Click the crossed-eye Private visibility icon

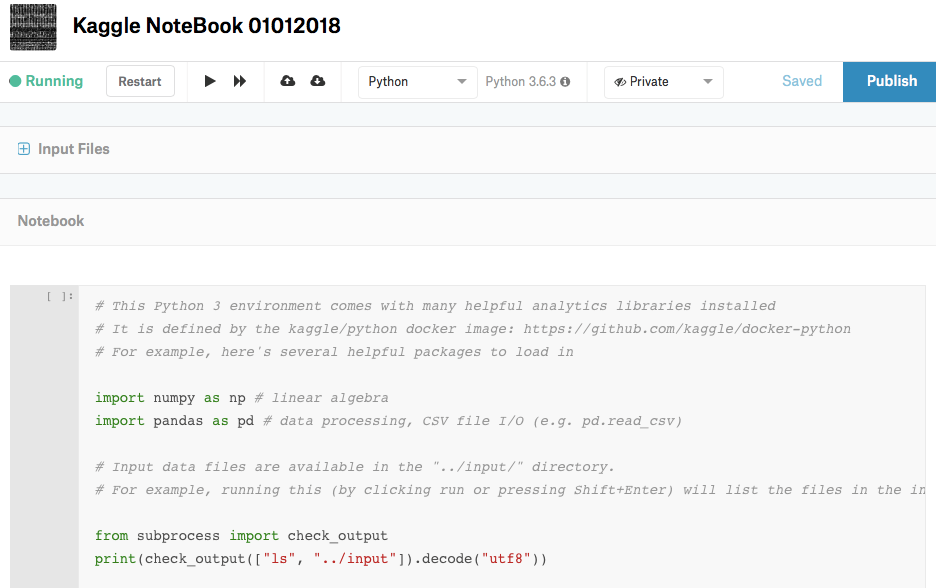620,82
